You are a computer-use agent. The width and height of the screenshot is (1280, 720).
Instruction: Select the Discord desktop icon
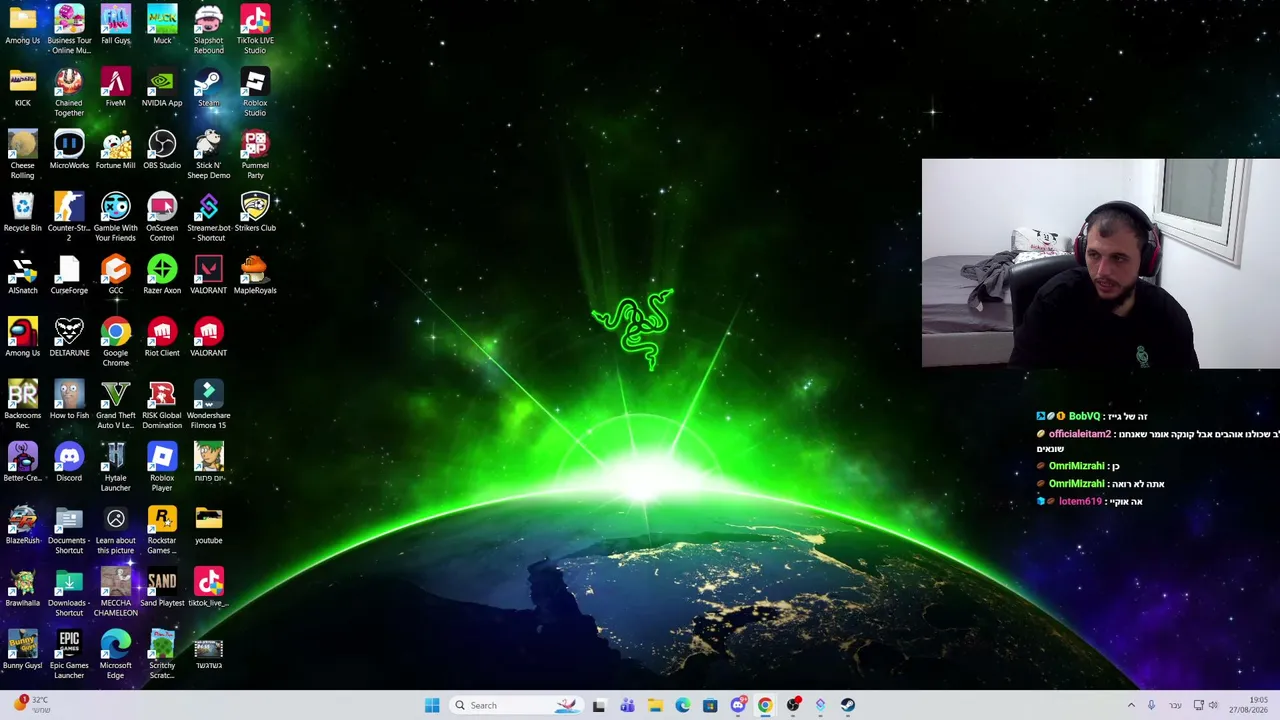click(x=69, y=463)
